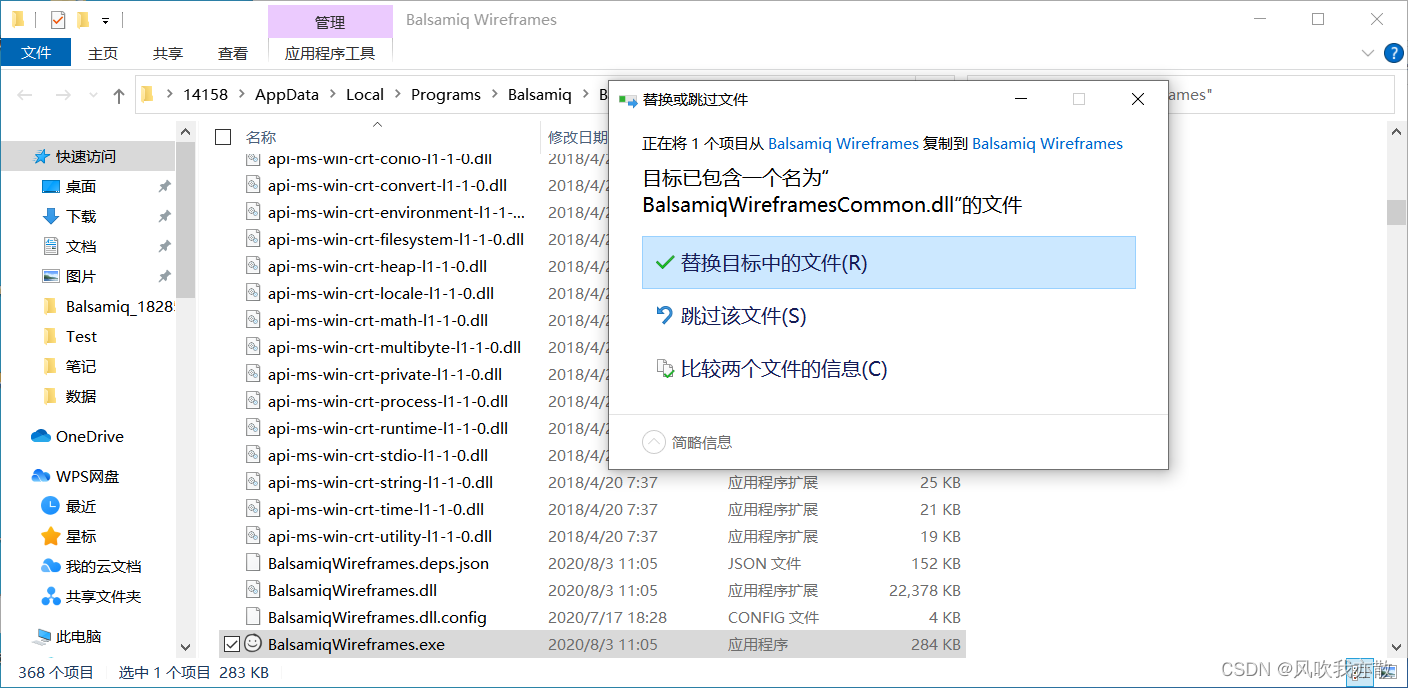Select WPS网盘 cloud icon in sidebar
The width and height of the screenshot is (1408, 688).
(x=41, y=476)
